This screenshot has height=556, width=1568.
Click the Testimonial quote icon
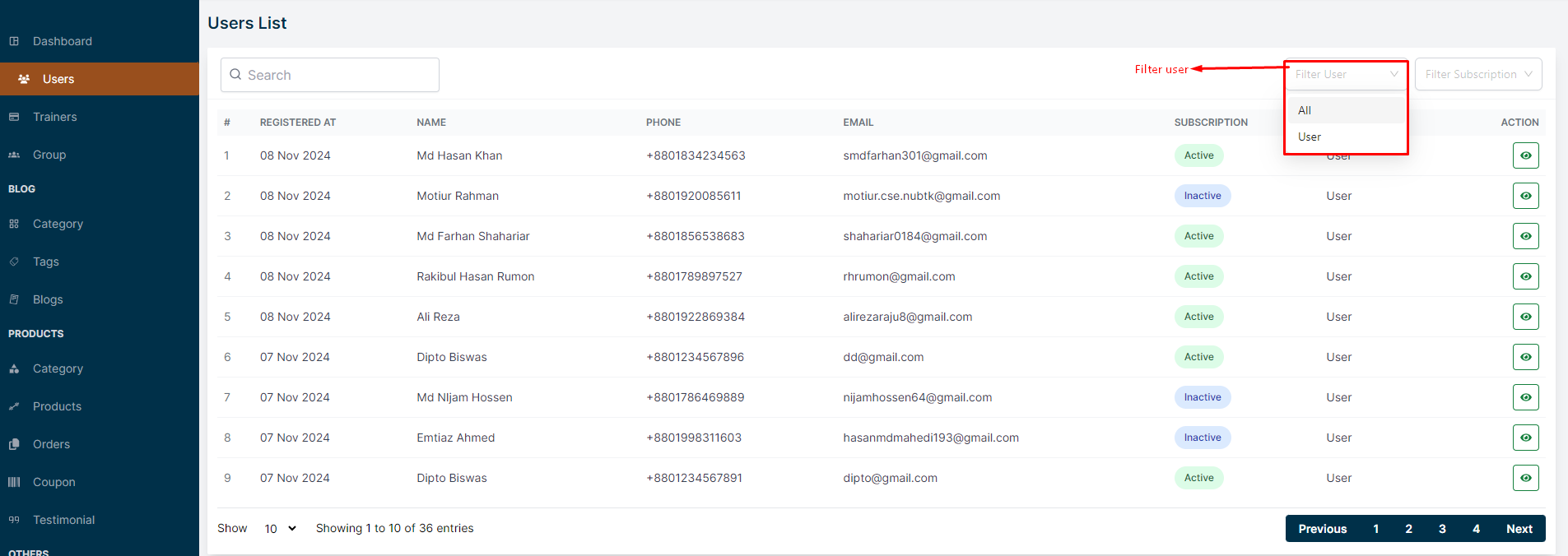14,520
